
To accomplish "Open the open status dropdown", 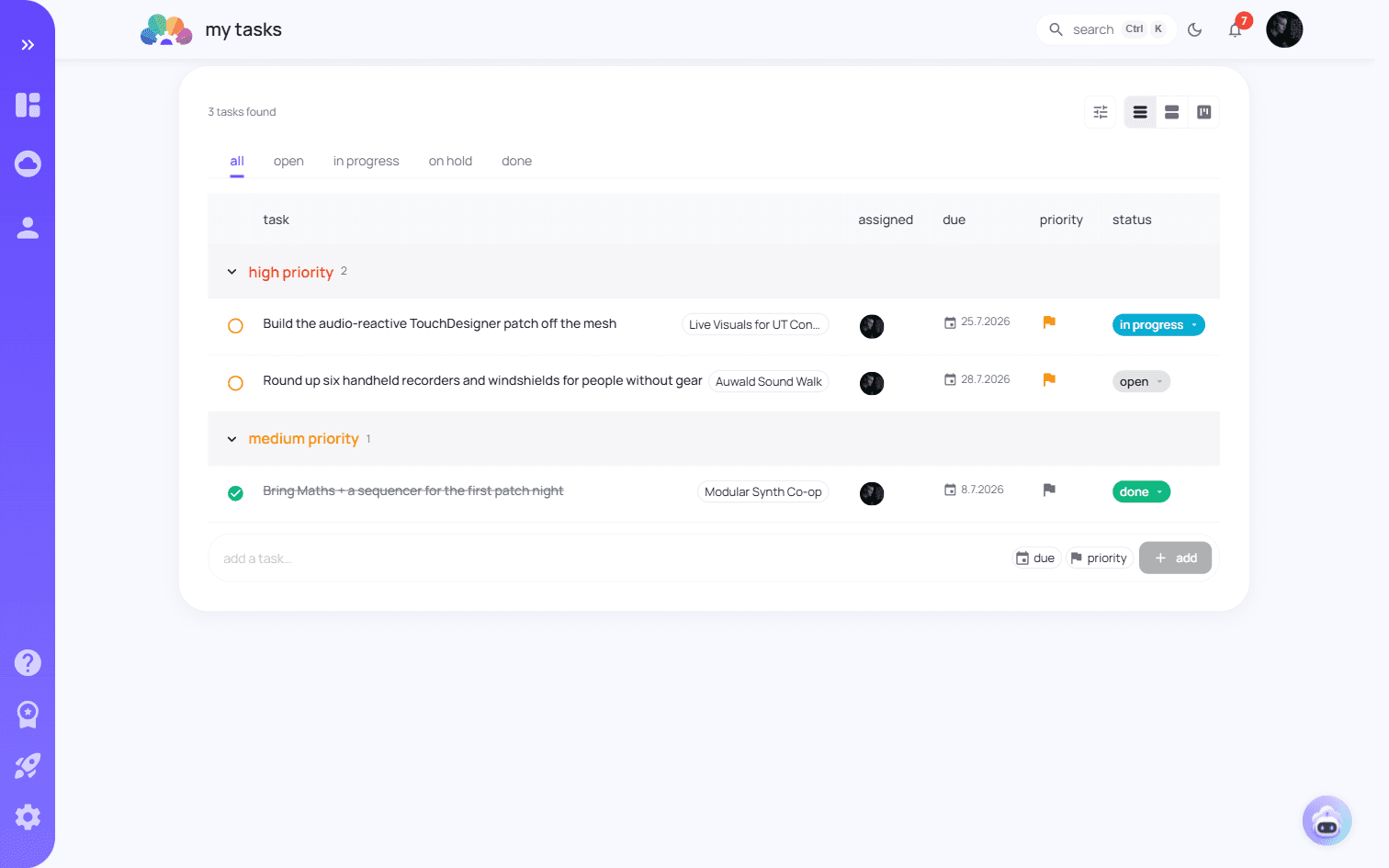I will (x=1141, y=382).
